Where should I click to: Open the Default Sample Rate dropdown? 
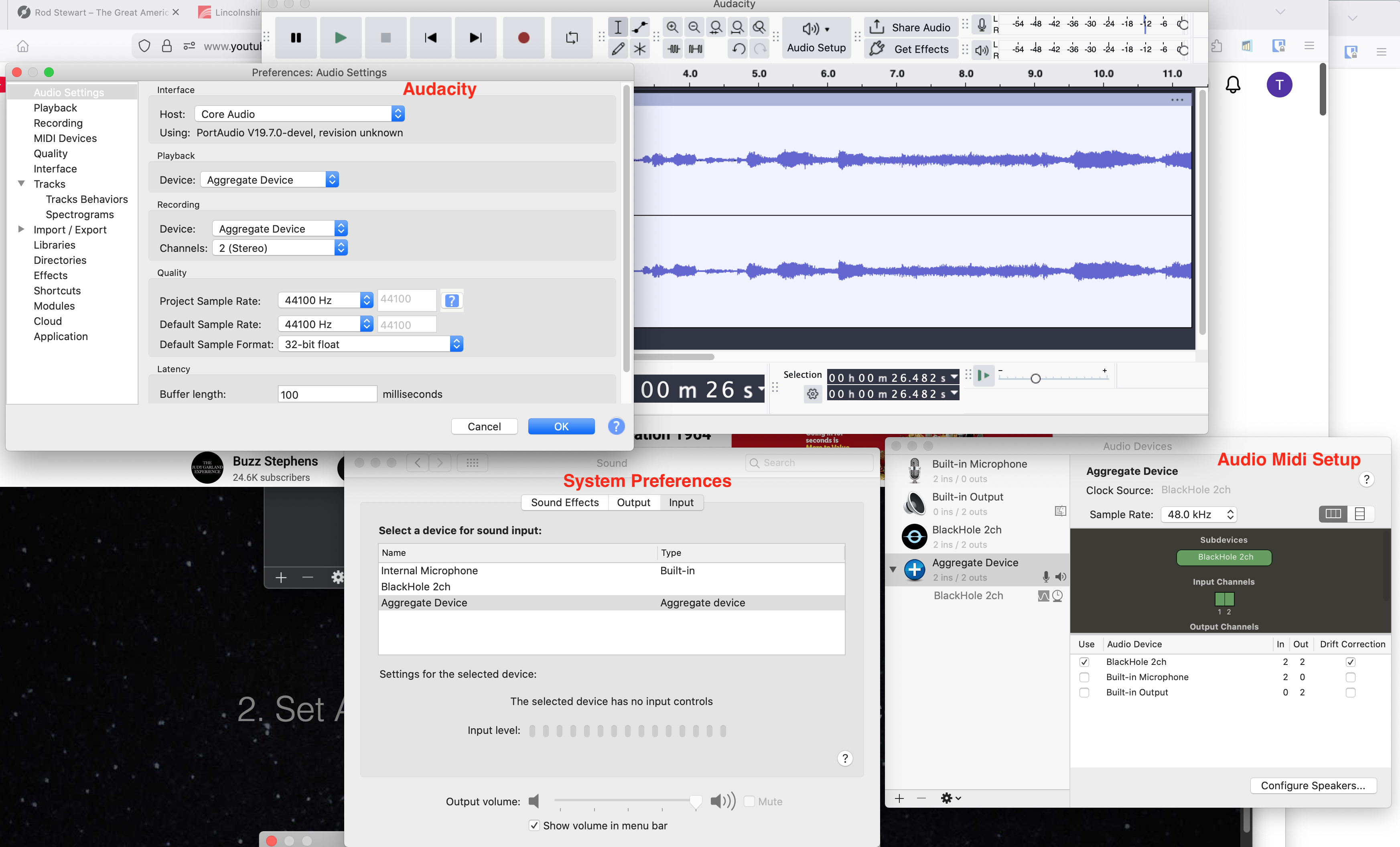[326, 324]
